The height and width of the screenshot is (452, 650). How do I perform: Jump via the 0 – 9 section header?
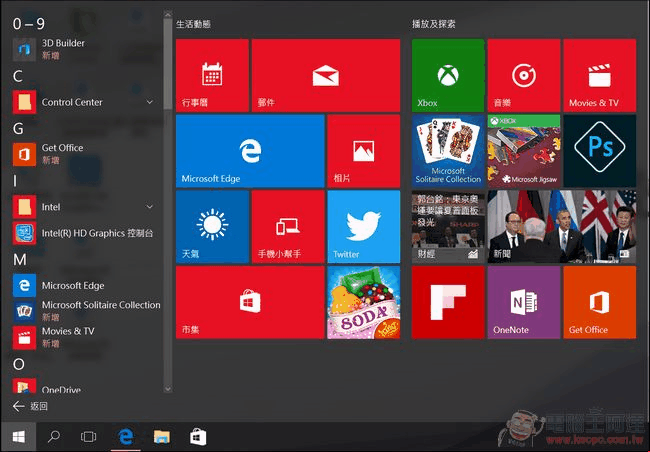click(29, 24)
